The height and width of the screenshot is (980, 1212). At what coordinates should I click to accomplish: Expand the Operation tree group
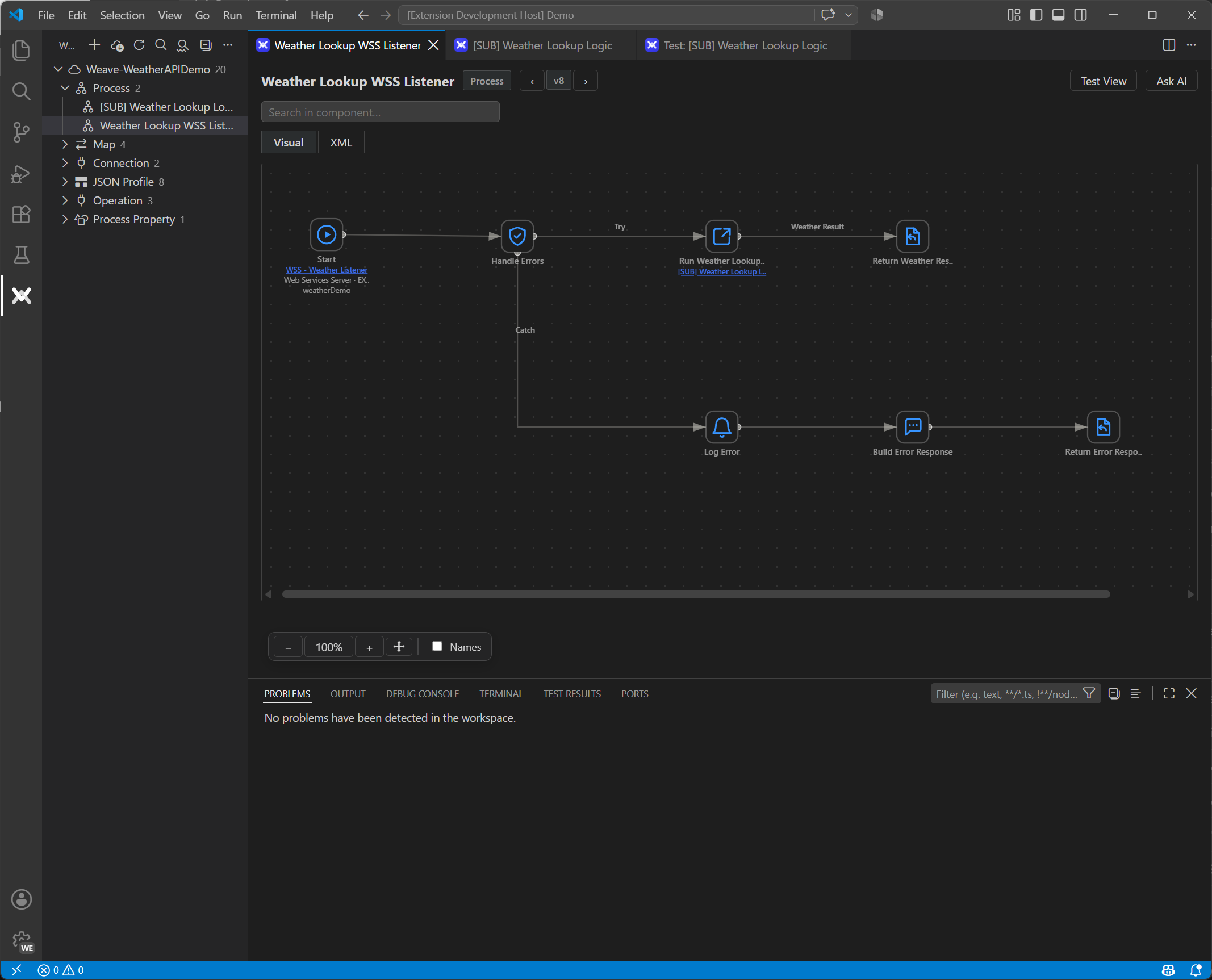[65, 200]
